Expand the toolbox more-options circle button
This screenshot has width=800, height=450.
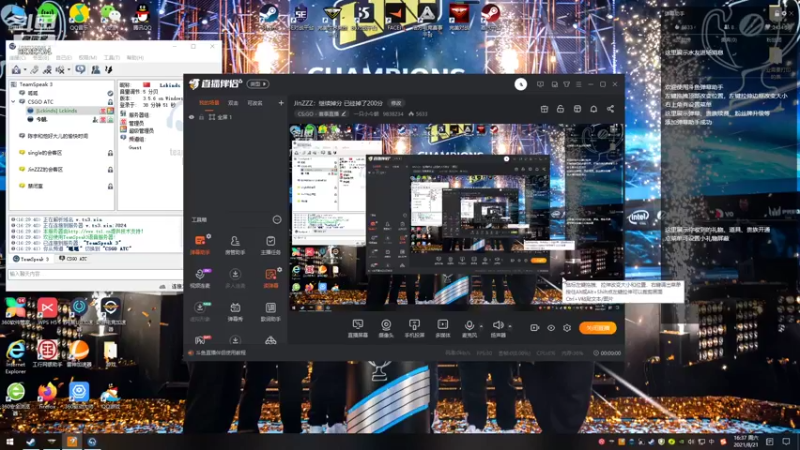tap(277, 219)
